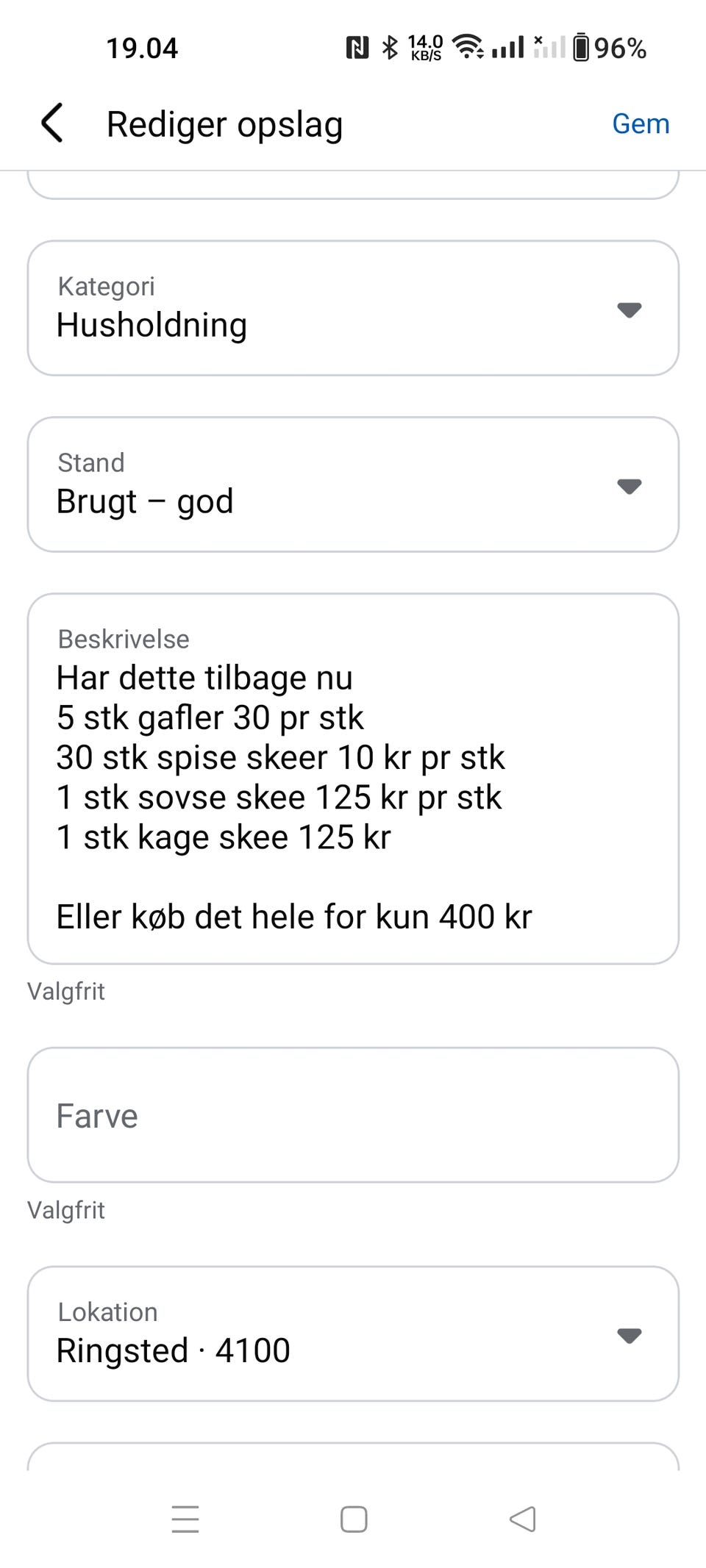
Task: Edit the Beskrivelse text area
Action: coord(353,778)
